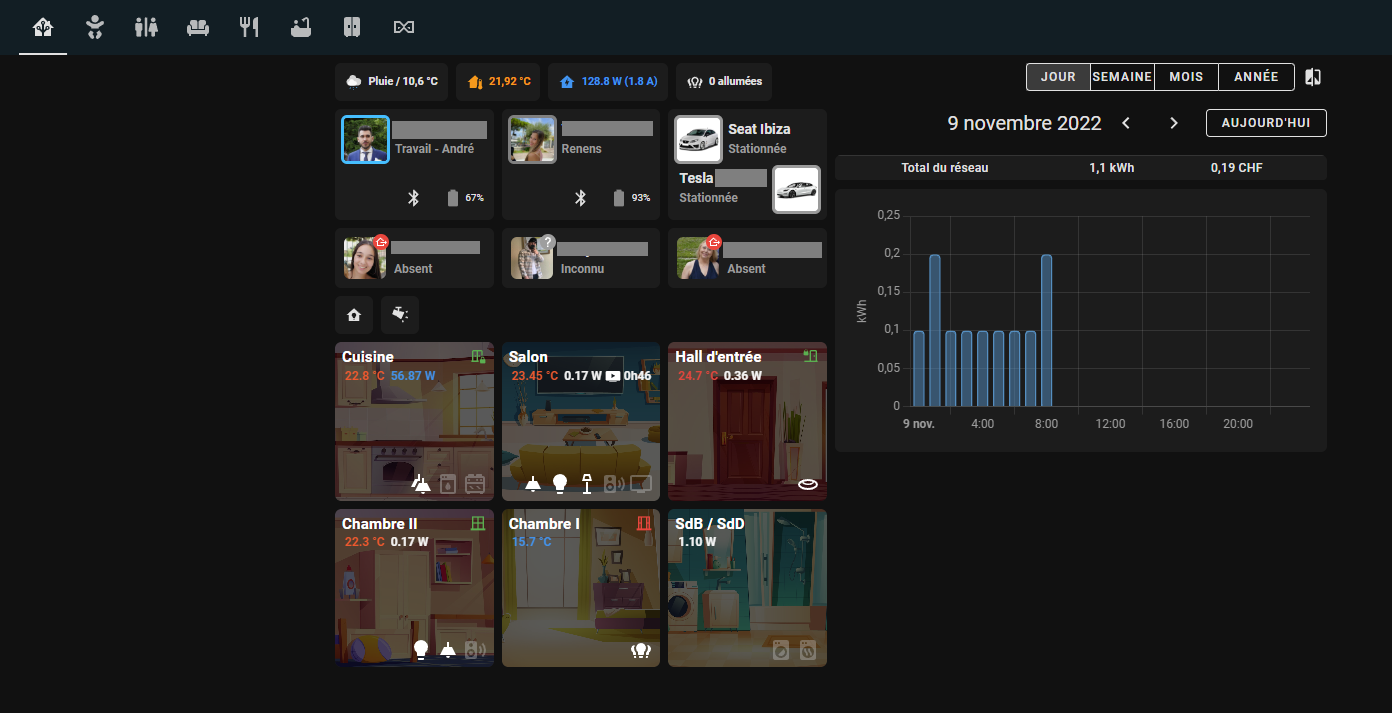Viewport: 1392px width, 713px height.
Task: Click the robot vacuum icon in Hall d'entrée
Action: [x=808, y=484]
